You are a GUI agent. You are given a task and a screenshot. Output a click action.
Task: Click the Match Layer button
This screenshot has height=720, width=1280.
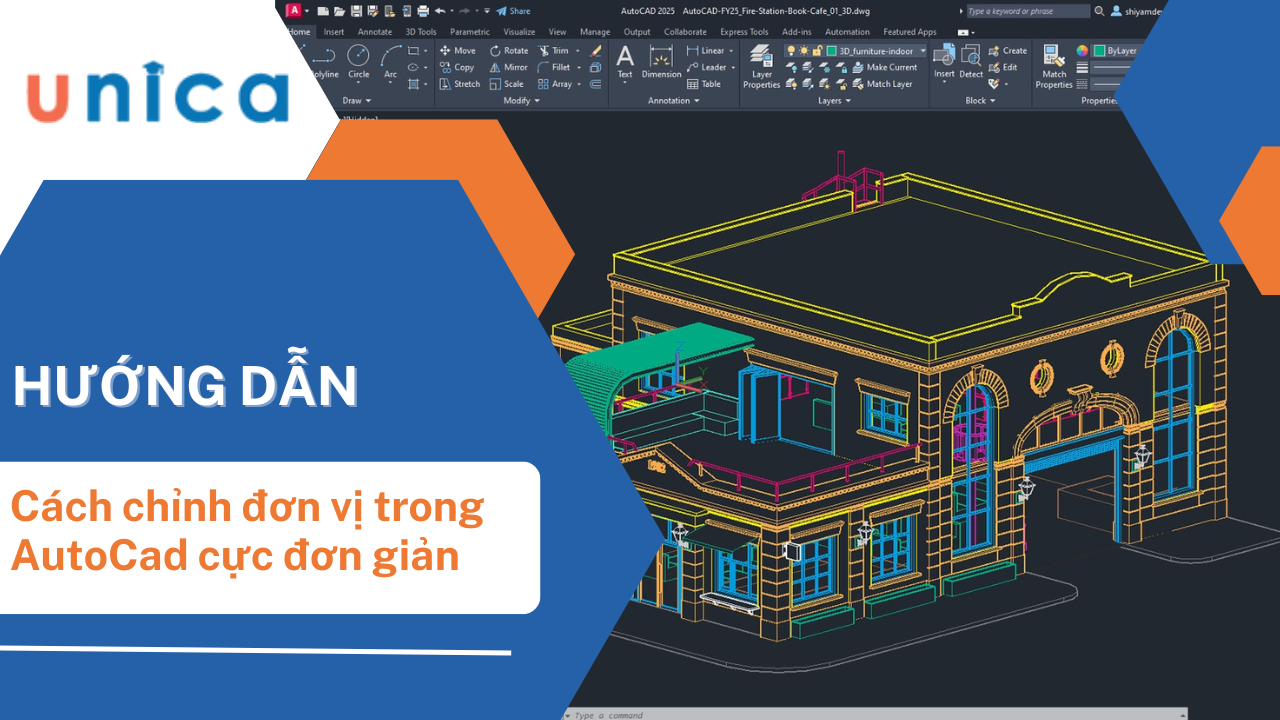pos(881,84)
